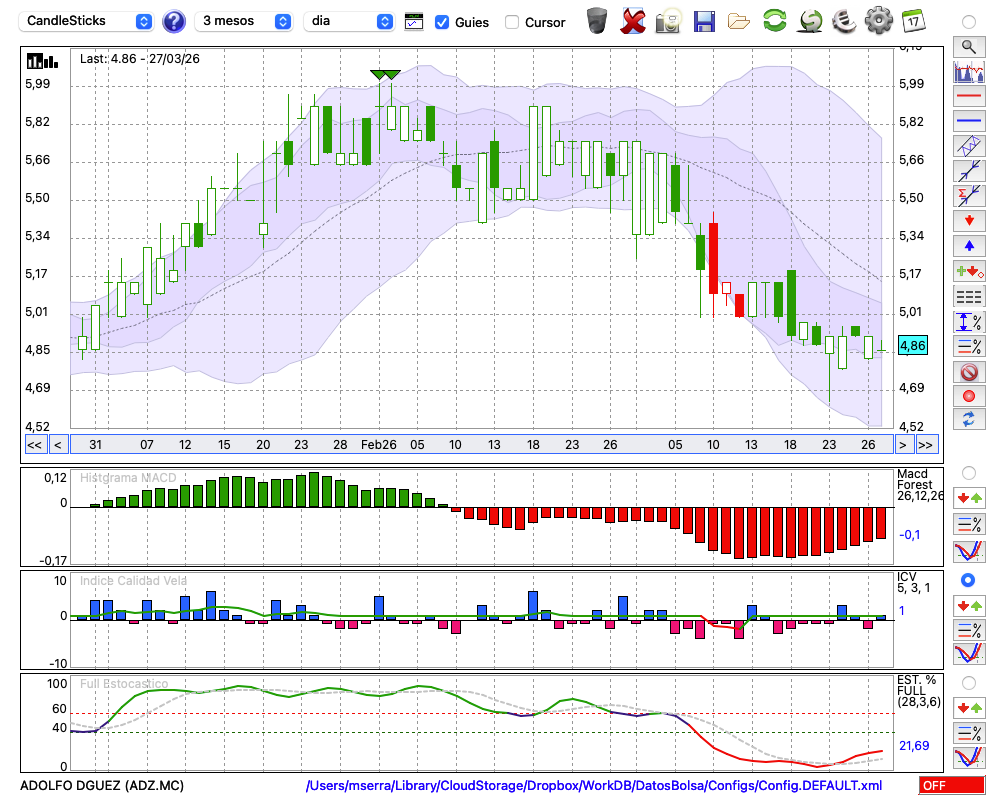Click the green refresh arrows icon
Screen dimensions: 1000x800
click(774, 20)
